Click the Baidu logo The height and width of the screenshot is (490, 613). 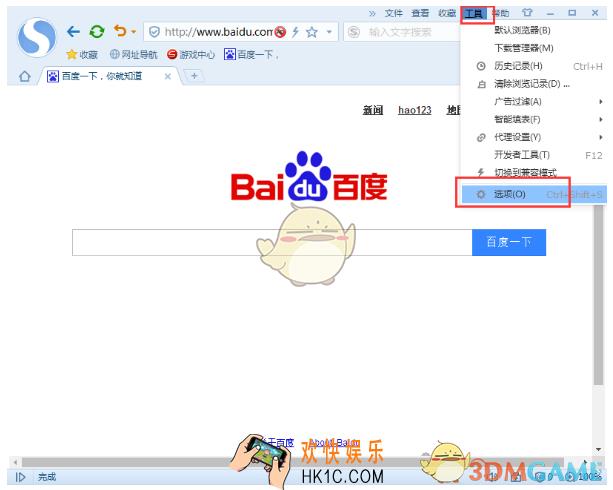click(x=309, y=177)
